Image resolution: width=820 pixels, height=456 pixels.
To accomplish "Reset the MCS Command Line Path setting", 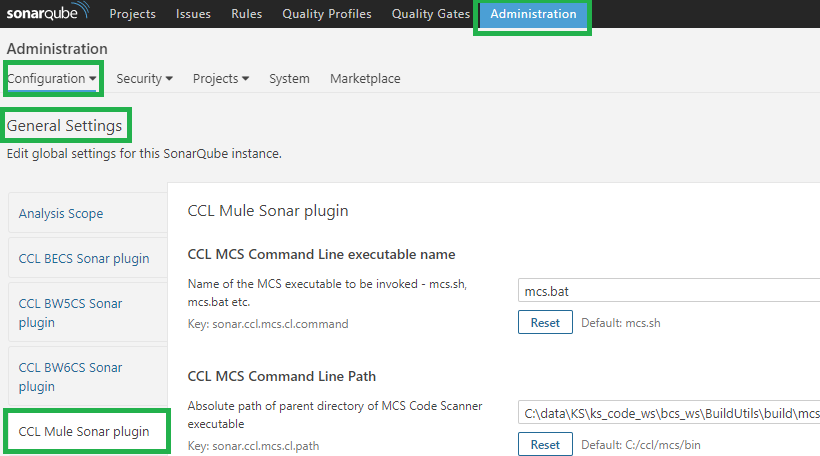I will tap(545, 444).
